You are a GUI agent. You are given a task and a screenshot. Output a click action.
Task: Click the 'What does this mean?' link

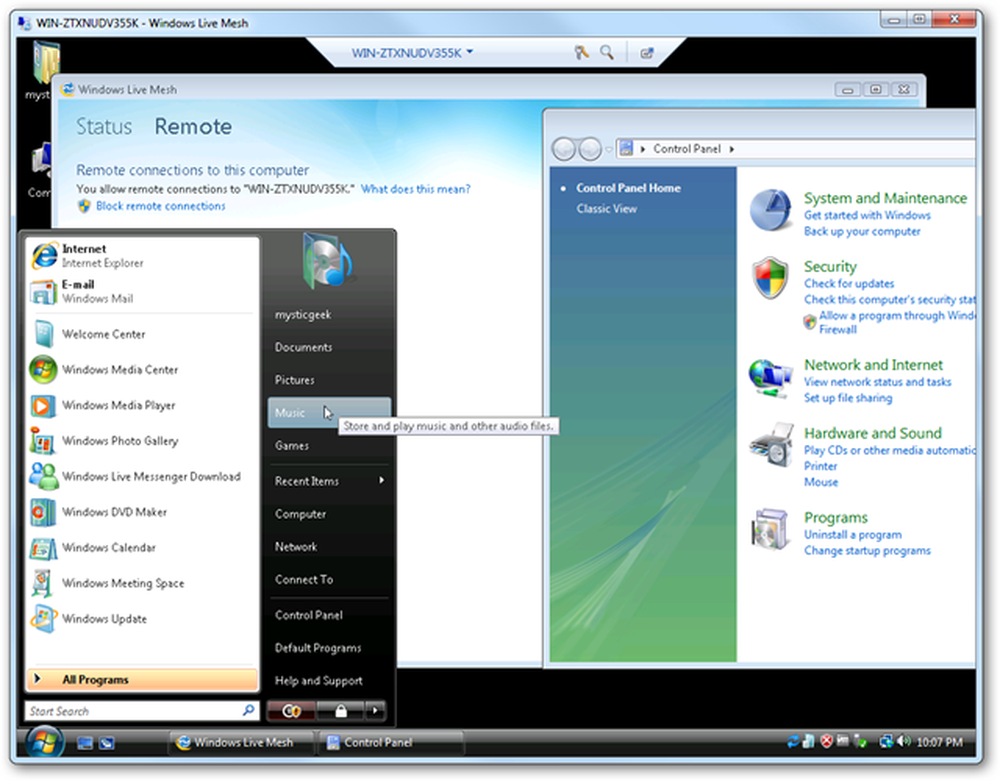[x=416, y=189]
